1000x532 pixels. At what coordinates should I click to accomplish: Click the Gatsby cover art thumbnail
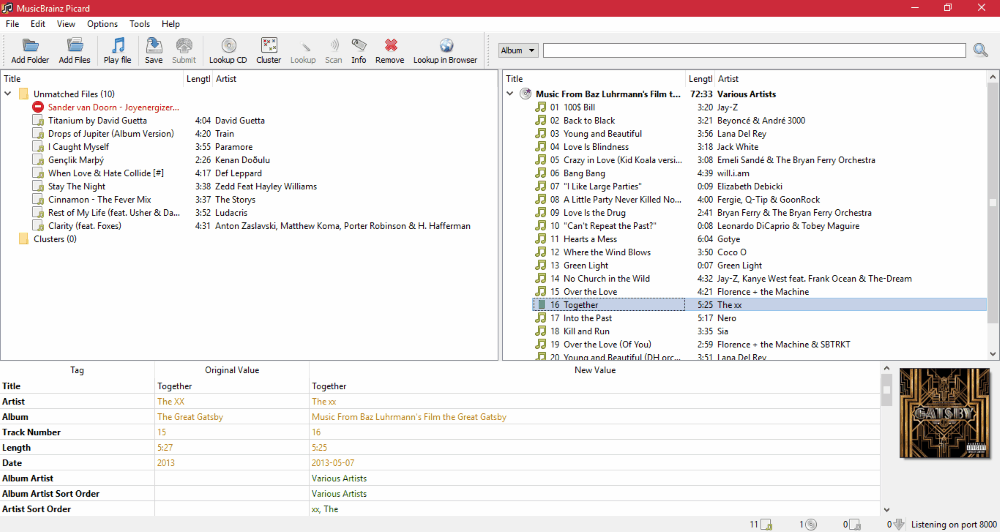point(945,413)
